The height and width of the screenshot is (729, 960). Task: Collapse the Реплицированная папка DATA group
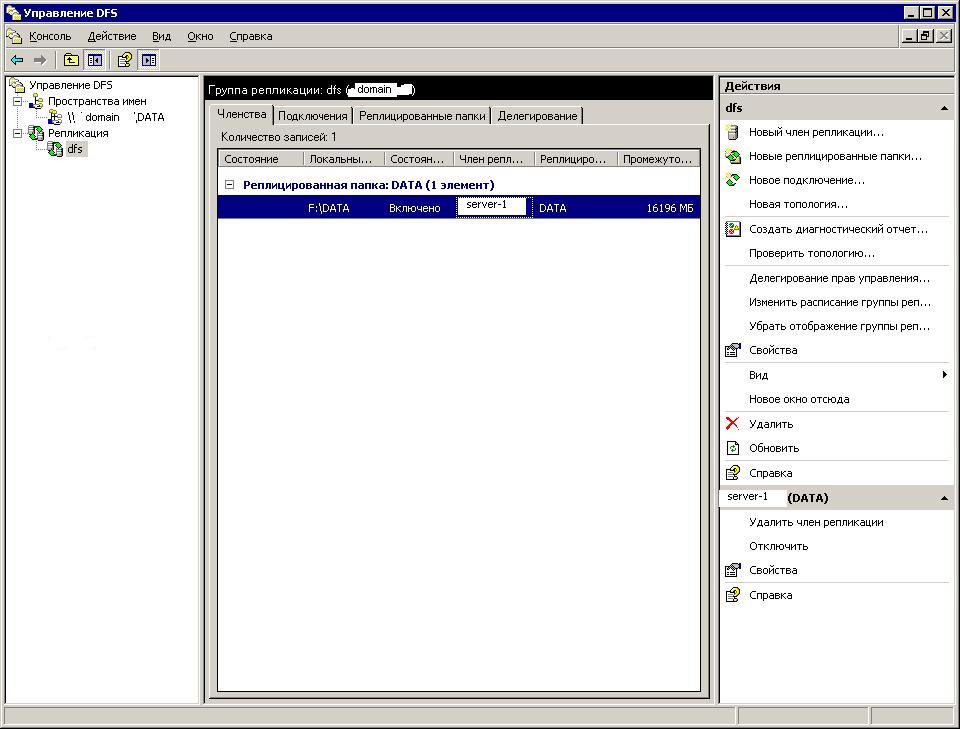pyautogui.click(x=230, y=184)
